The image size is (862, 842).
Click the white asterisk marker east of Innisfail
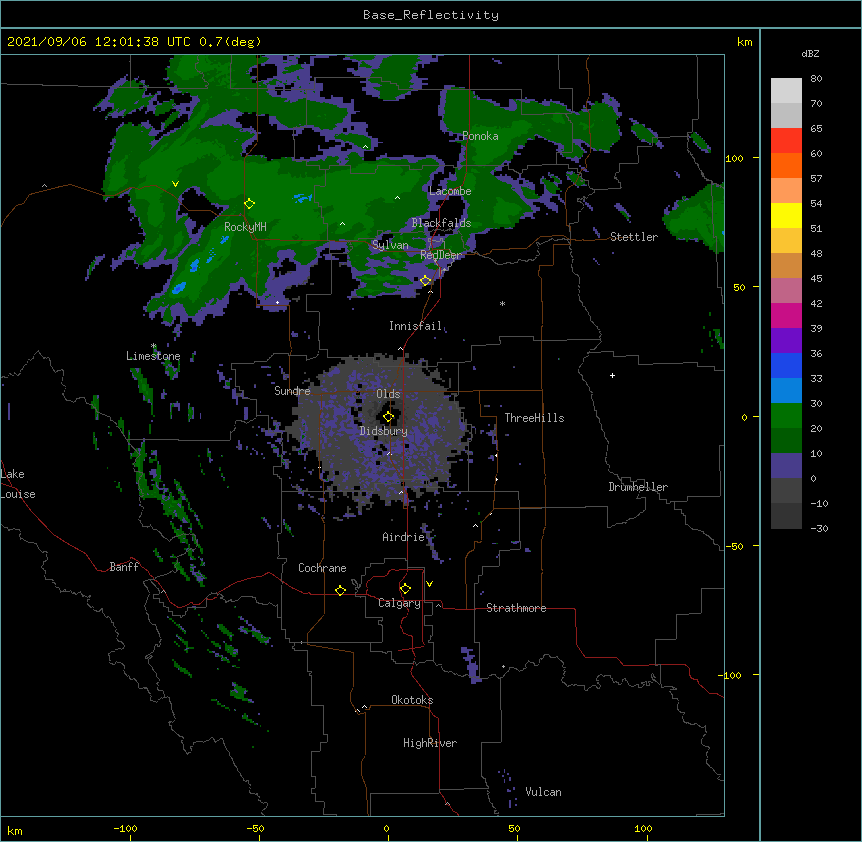click(502, 303)
